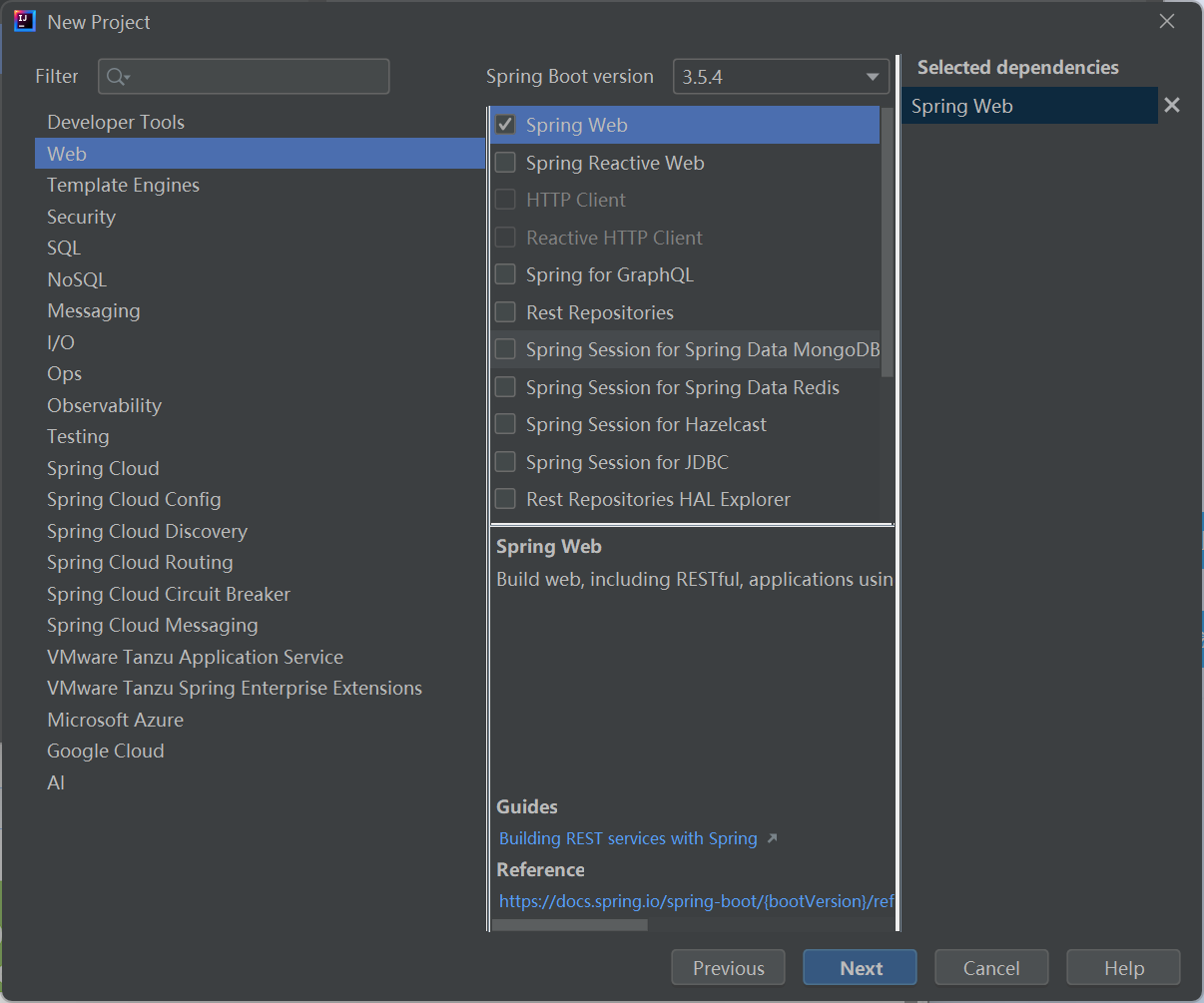Close the New Project dialog

[x=1166, y=21]
